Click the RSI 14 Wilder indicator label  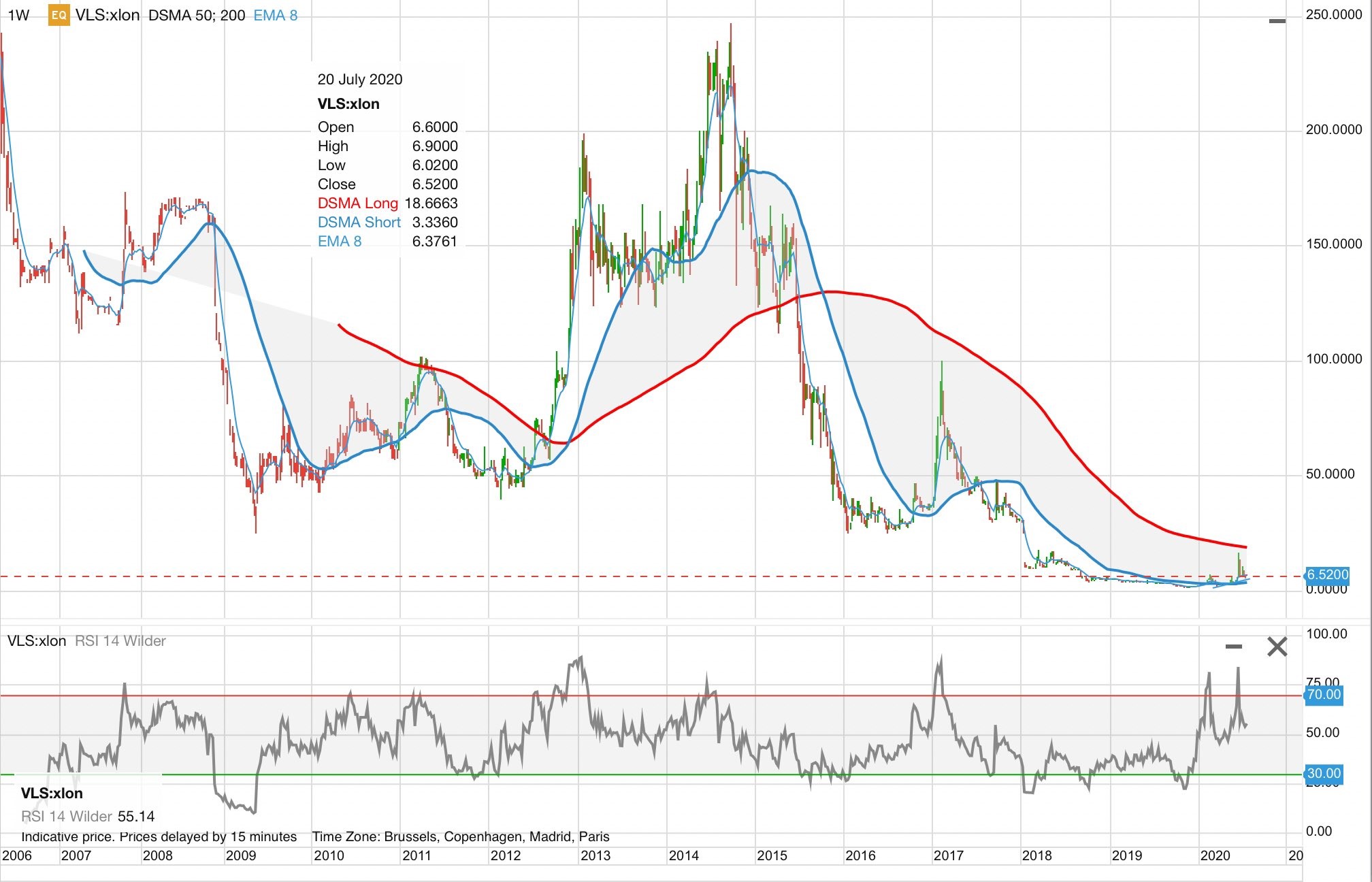120,641
